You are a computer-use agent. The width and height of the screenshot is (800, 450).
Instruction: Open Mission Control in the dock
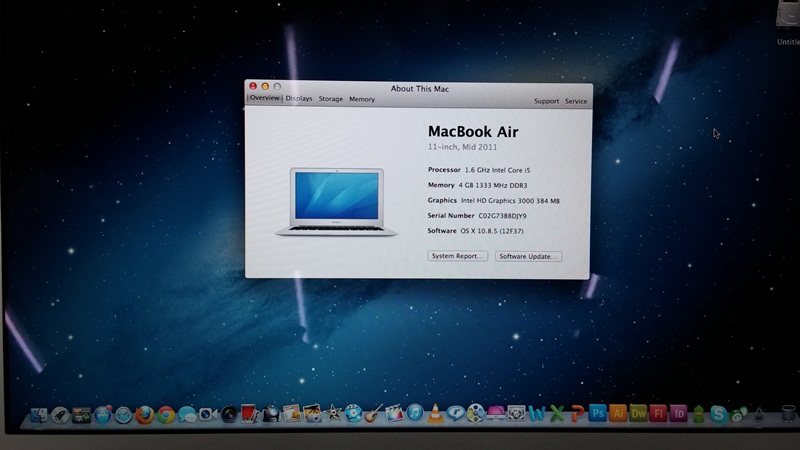coord(81,415)
